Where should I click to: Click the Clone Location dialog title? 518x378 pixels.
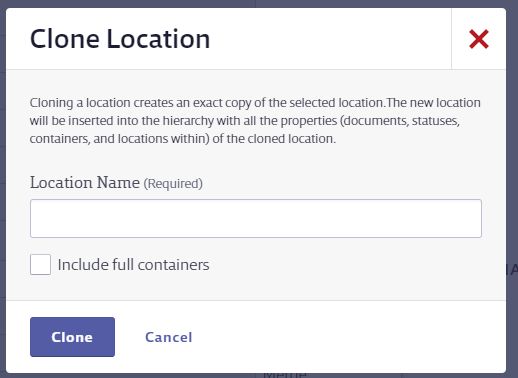point(120,39)
